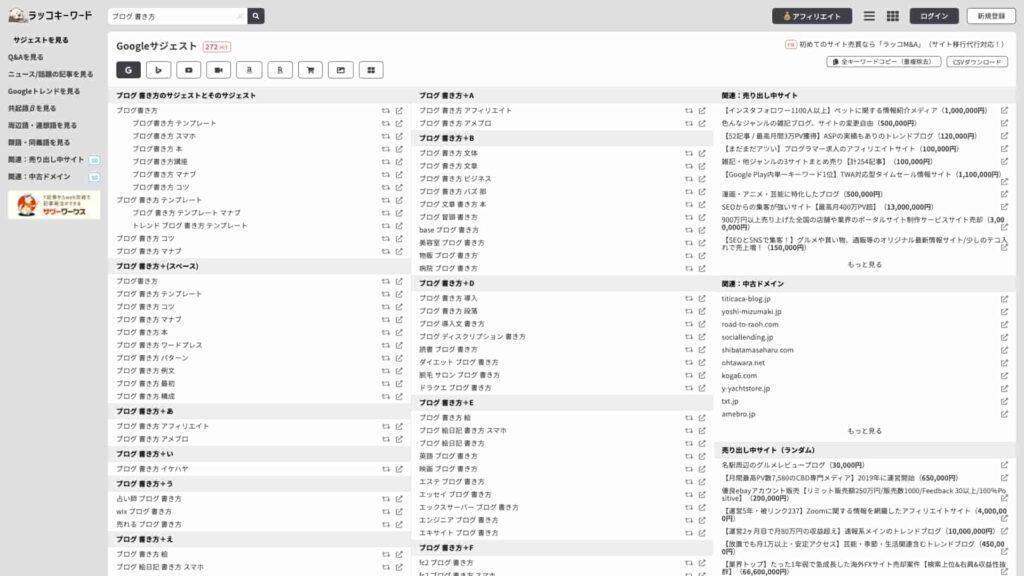Image resolution: width=1024 pixels, height=576 pixels.
Task: Select the image search suggest source icon
Action: point(340,70)
